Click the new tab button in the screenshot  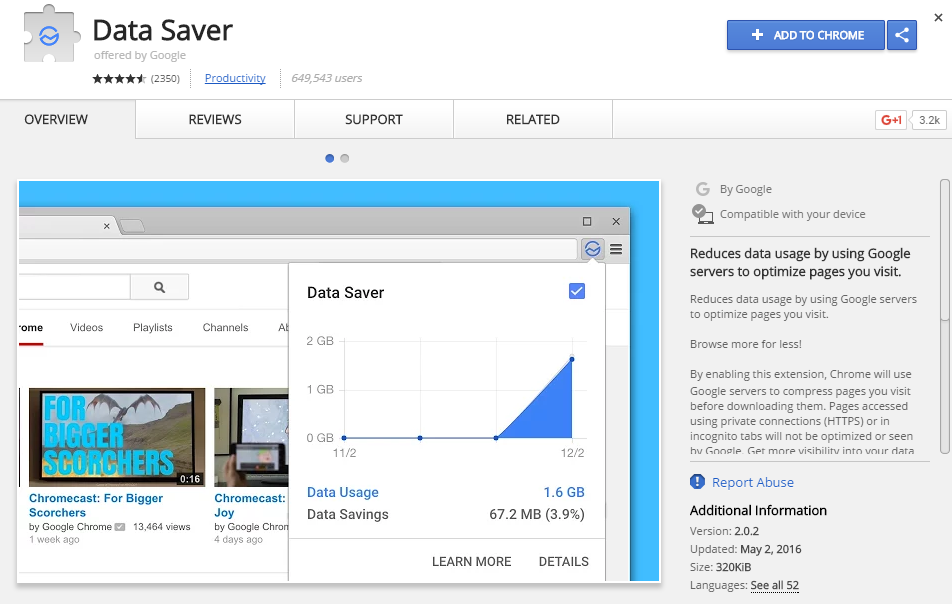132,226
